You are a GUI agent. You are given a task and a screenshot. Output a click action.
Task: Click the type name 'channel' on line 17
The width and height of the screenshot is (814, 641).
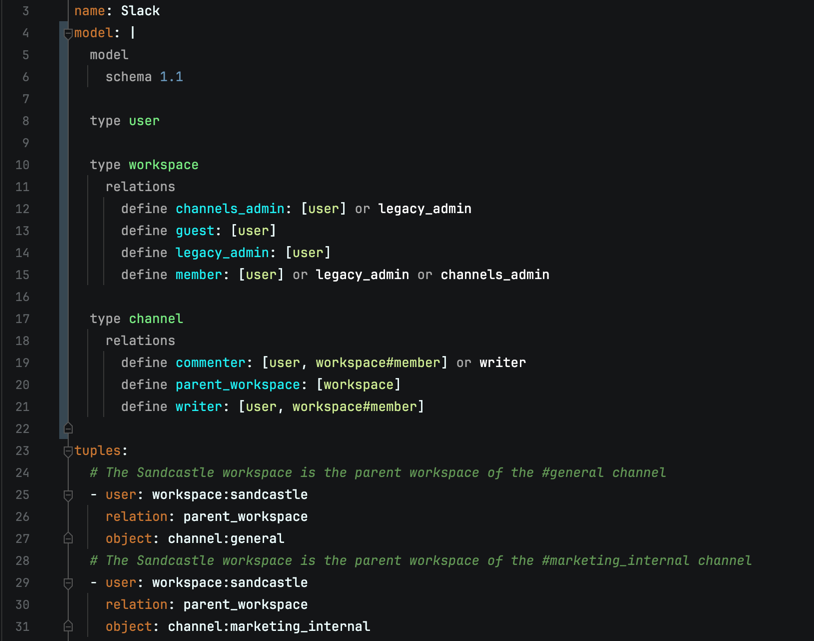click(x=156, y=319)
